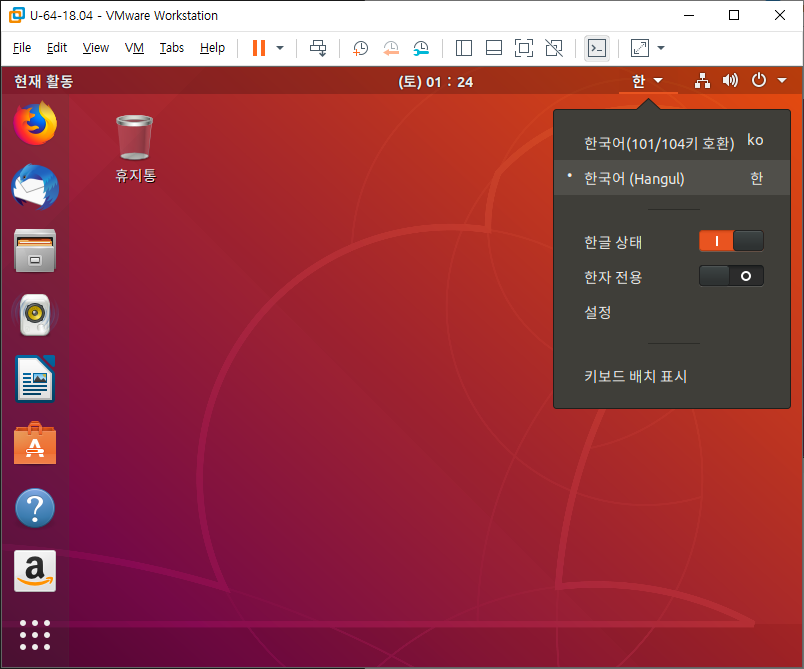This screenshot has height=669, width=804.
Task: Select 한국어(101/104키 호환) input source
Action: pyautogui.click(x=672, y=143)
